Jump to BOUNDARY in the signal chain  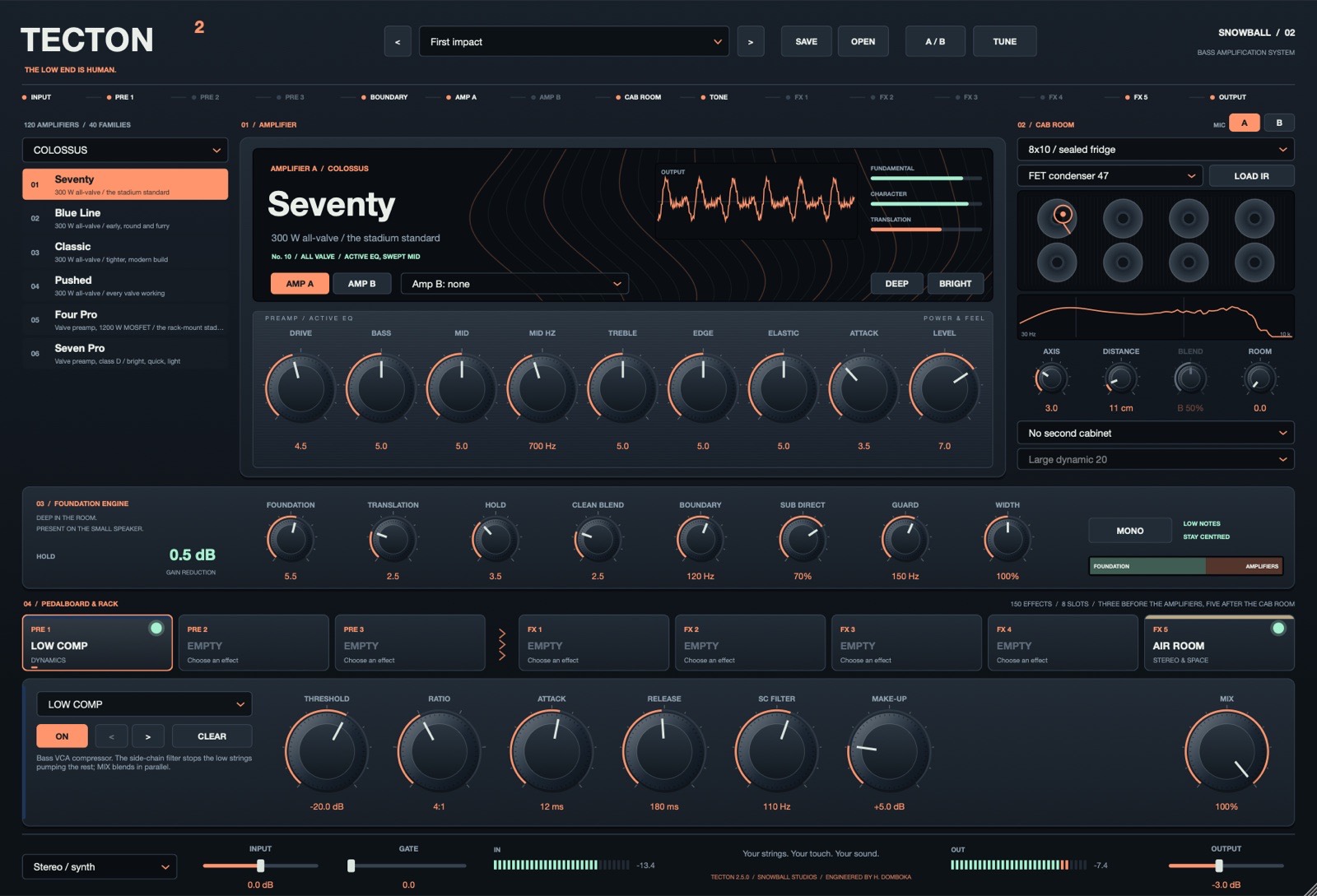(384, 97)
